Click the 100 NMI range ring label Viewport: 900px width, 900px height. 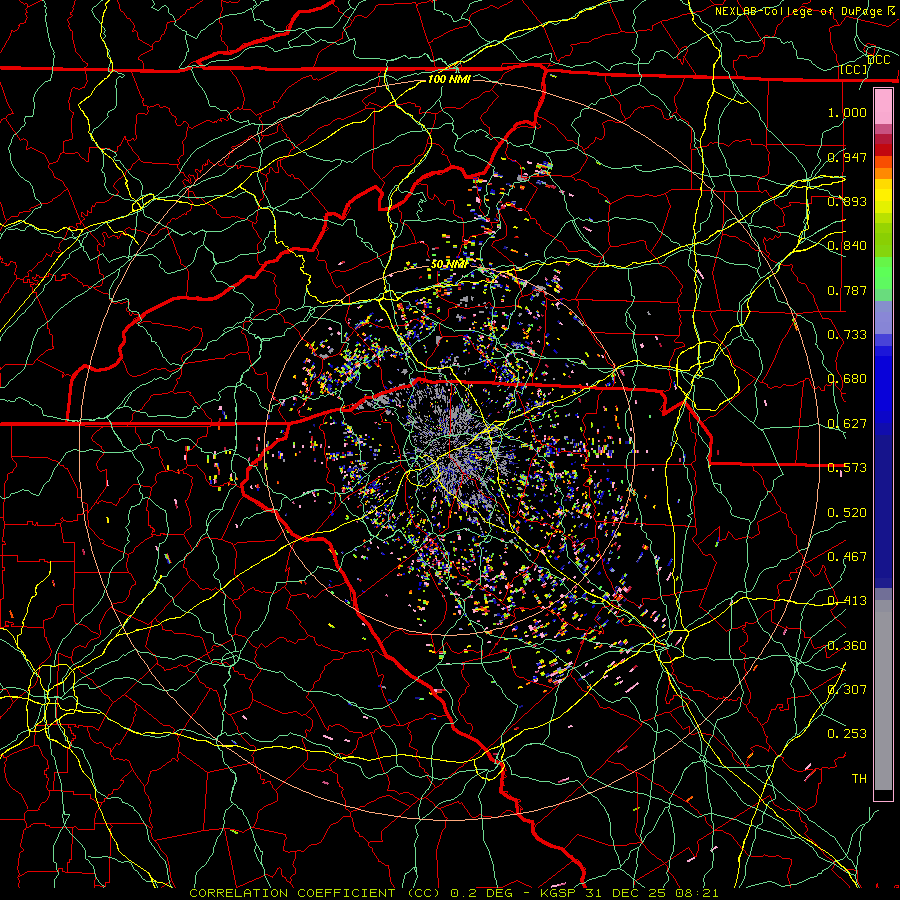pyautogui.click(x=449, y=79)
